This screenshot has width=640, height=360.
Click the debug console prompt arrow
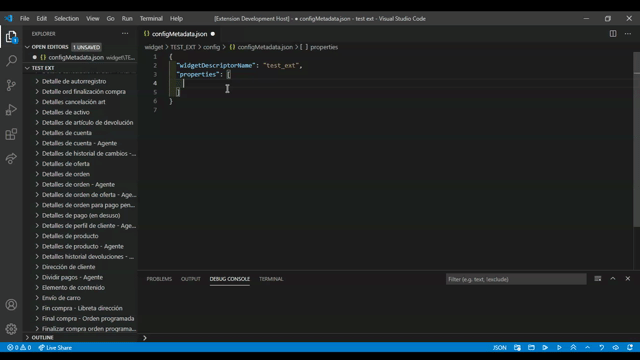pyautogui.click(x=144, y=338)
